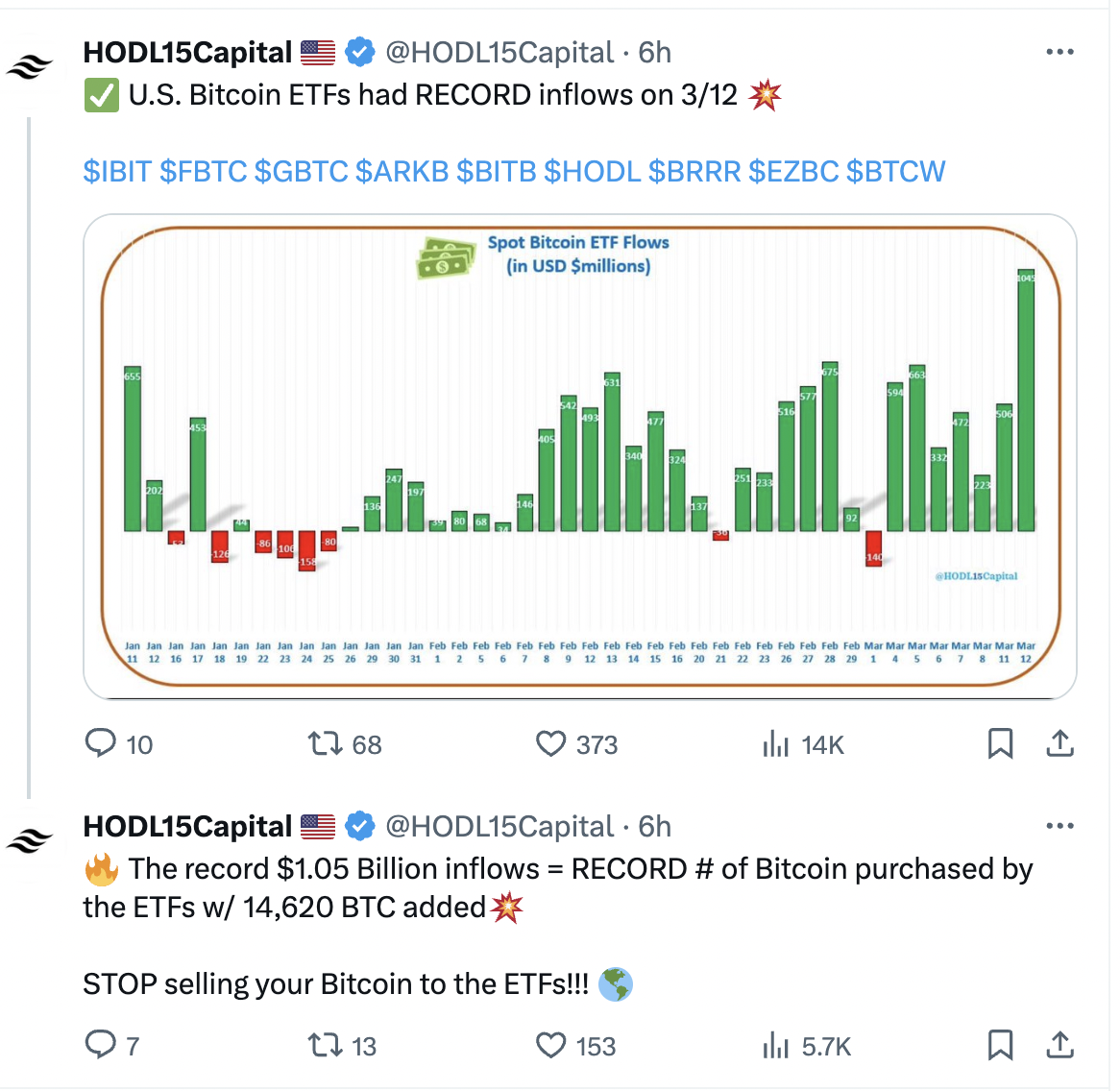Open the @HODL15Capital handle on second tweet

click(499, 826)
